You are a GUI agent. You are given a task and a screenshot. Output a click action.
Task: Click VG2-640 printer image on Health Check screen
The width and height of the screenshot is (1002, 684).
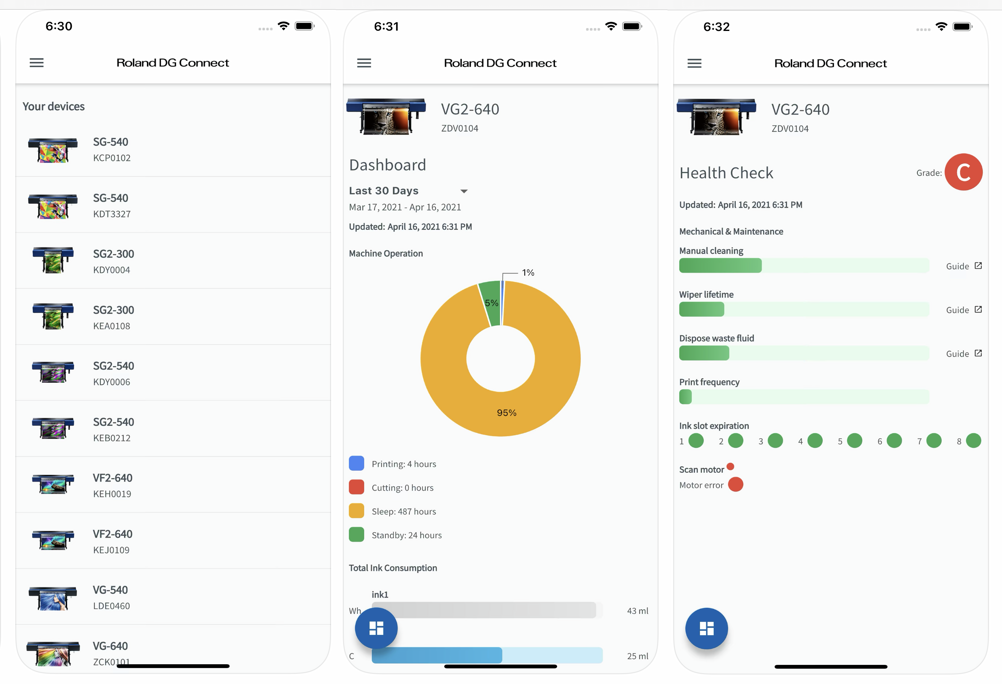[x=716, y=116]
